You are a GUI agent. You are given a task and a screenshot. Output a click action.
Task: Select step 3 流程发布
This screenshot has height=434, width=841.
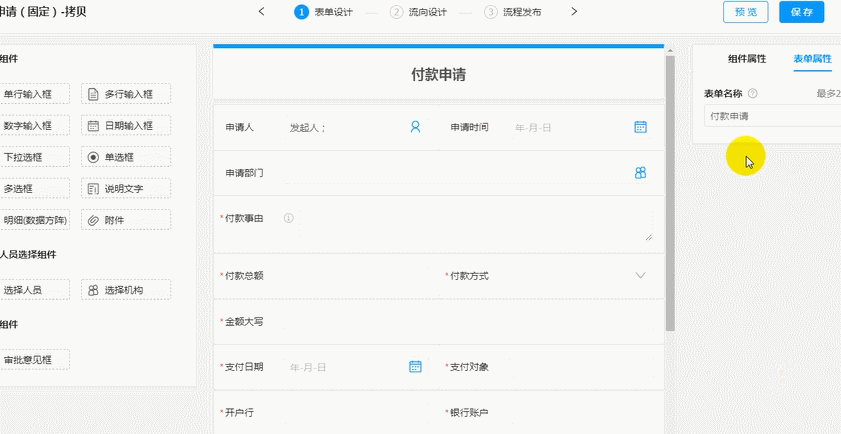click(512, 12)
